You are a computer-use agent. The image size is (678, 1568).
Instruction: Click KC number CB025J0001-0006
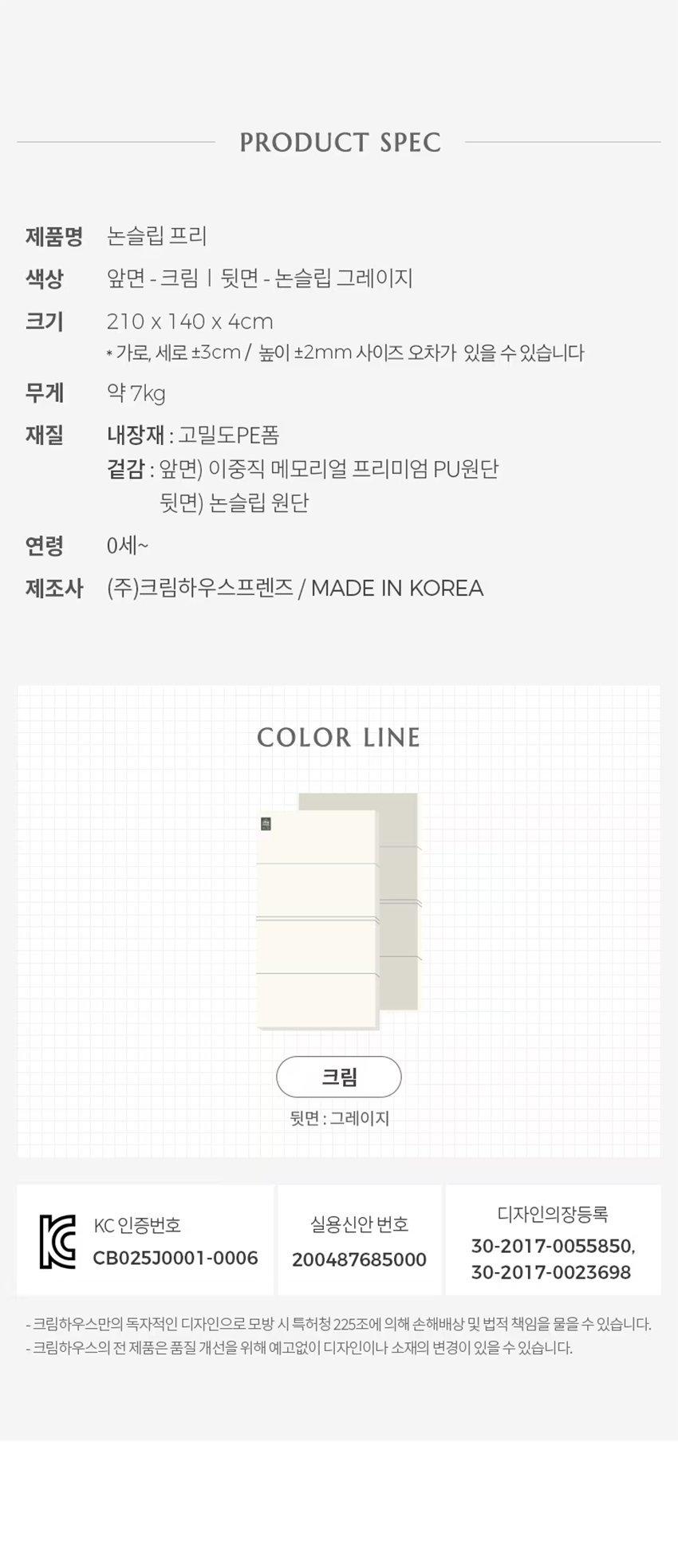tap(175, 1258)
